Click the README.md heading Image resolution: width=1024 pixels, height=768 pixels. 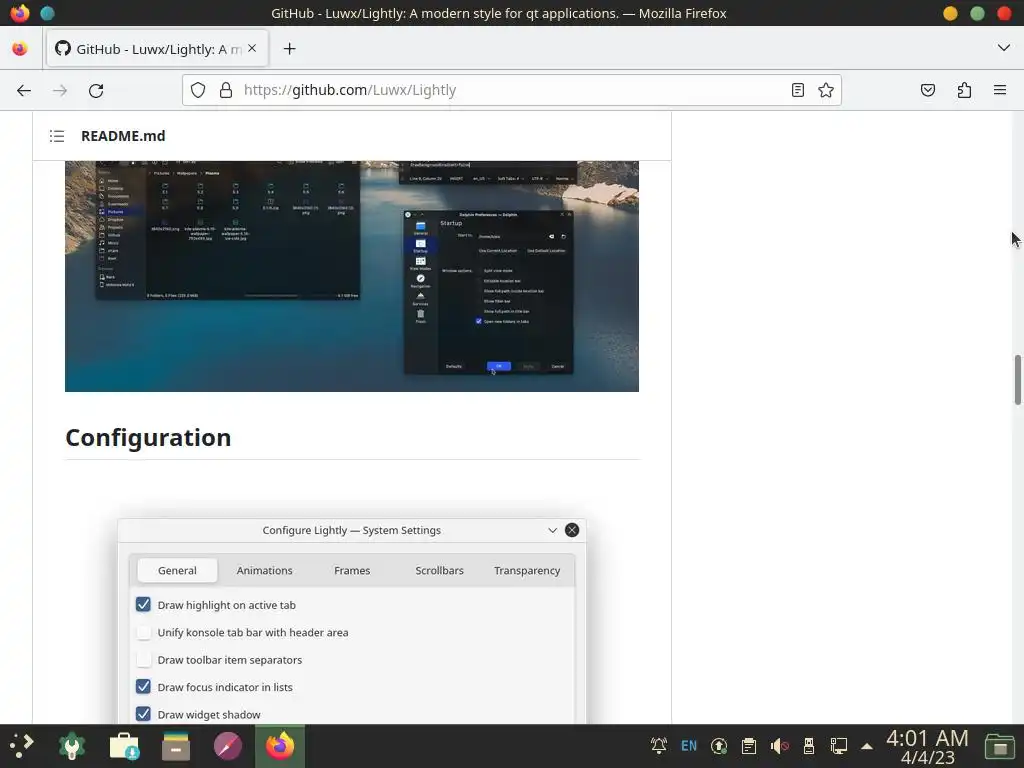pos(123,136)
